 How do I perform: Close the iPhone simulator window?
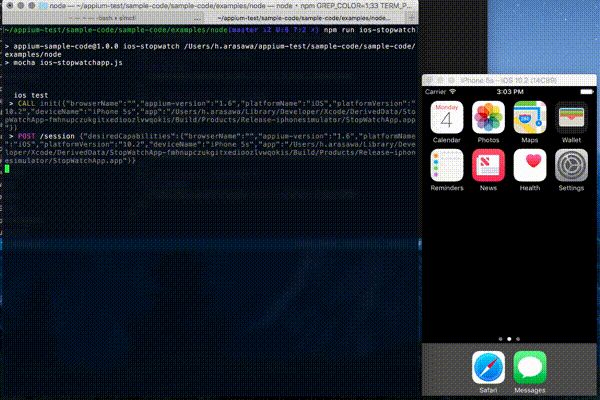click(429, 80)
